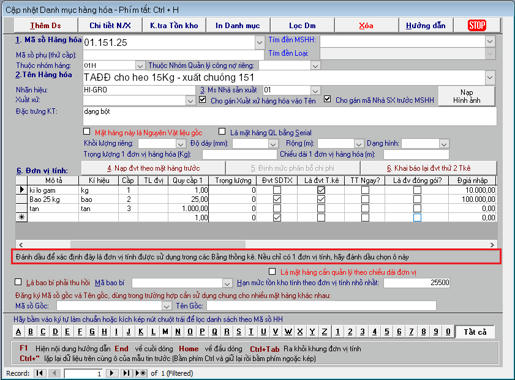The width and height of the screenshot is (515, 380).
Task: Check 'Là mặt hàng QL bằng Serial'
Action: (x=222, y=132)
